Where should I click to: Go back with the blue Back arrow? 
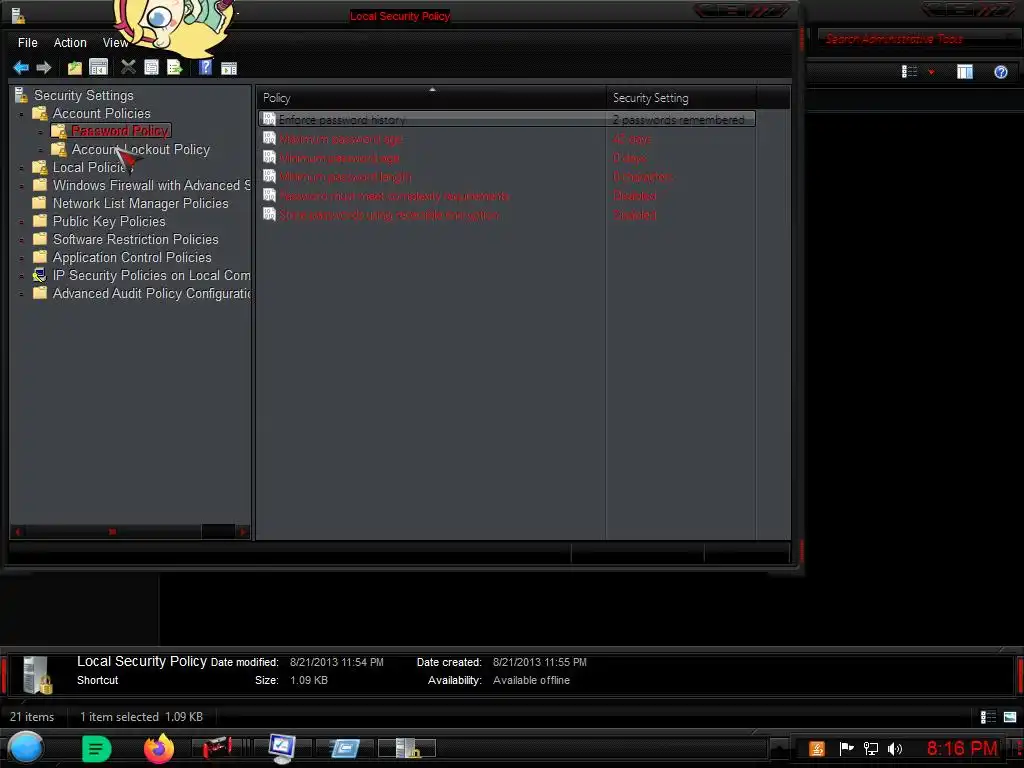pyautogui.click(x=21, y=67)
